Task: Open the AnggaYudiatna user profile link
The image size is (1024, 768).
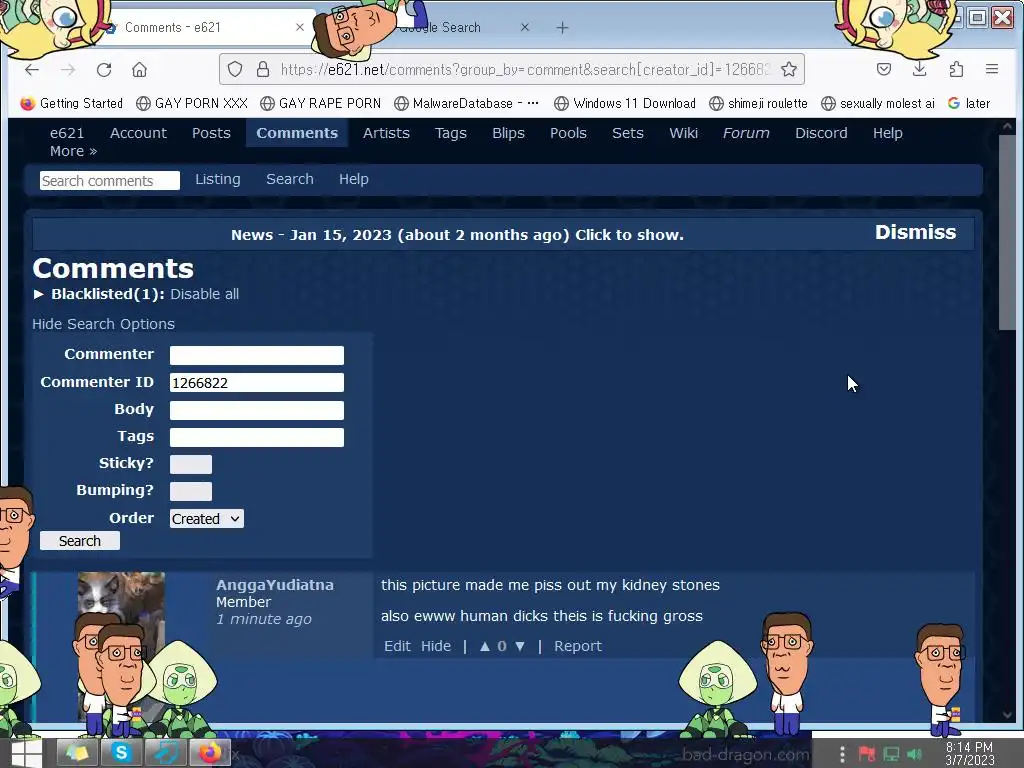Action: pos(274,584)
